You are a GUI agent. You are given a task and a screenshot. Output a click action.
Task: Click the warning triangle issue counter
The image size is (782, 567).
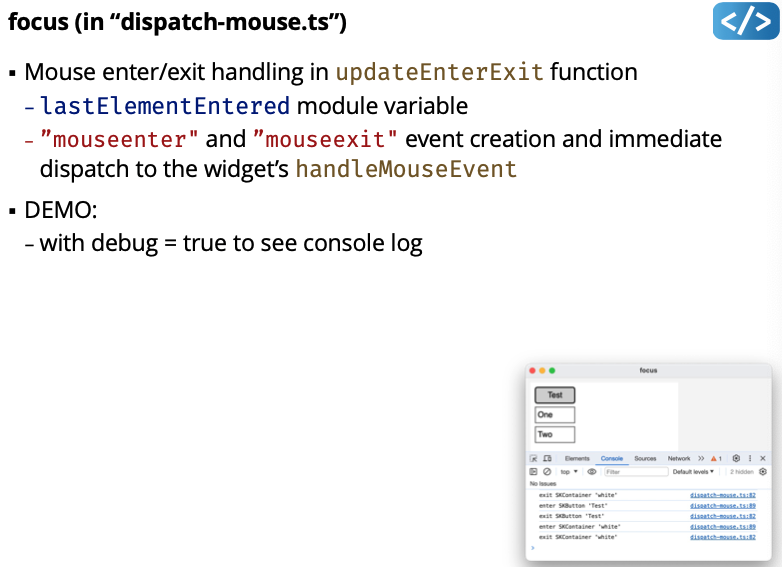[x=716, y=458]
